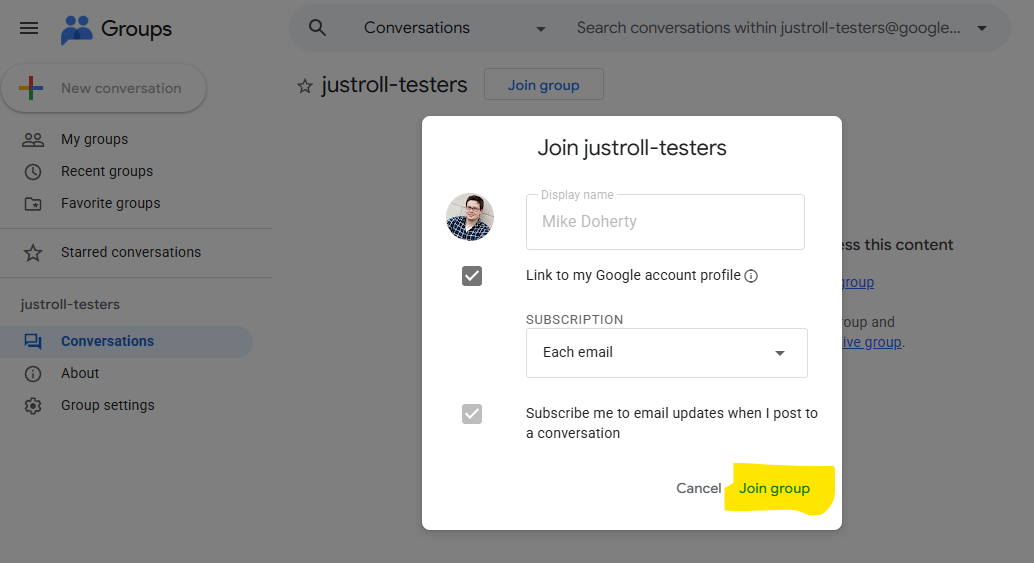Click the Google Groups logo
The height and width of the screenshot is (563, 1034).
coord(76,29)
